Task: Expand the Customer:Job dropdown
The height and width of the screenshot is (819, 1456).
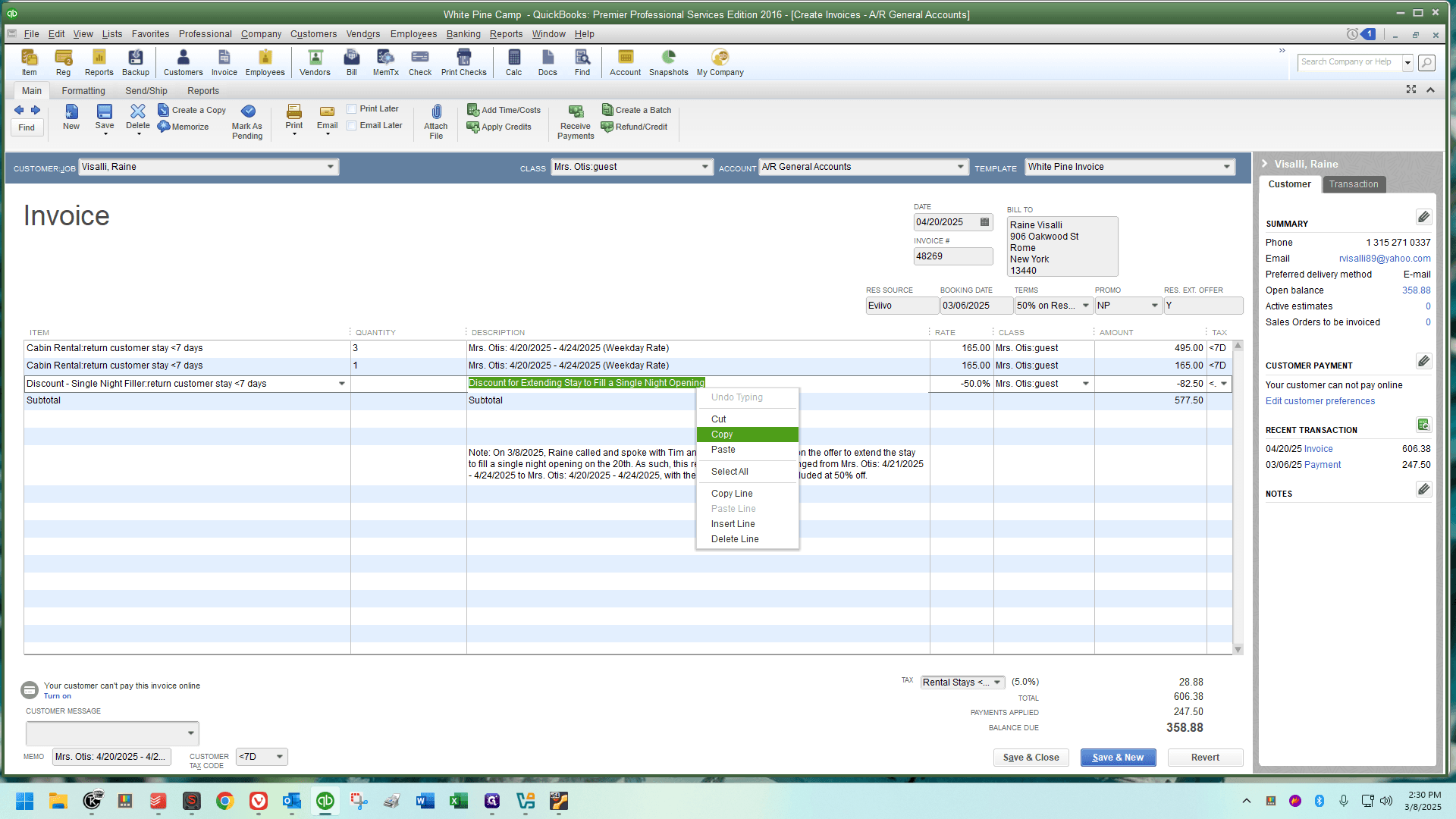Action: [x=331, y=167]
